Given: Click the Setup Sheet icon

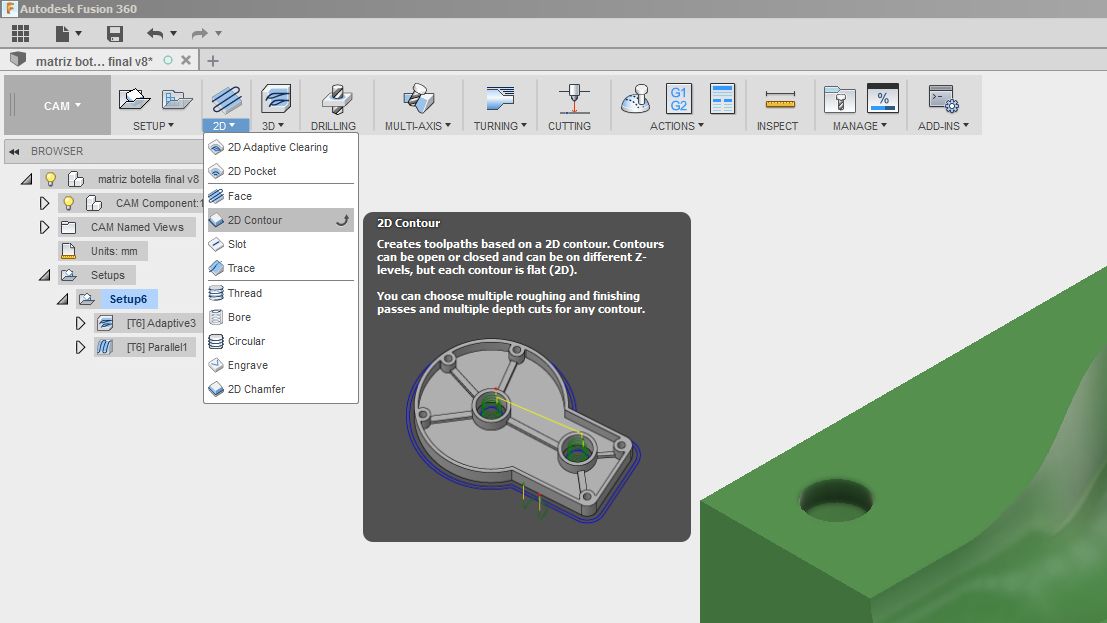Looking at the screenshot, I should coord(722,99).
